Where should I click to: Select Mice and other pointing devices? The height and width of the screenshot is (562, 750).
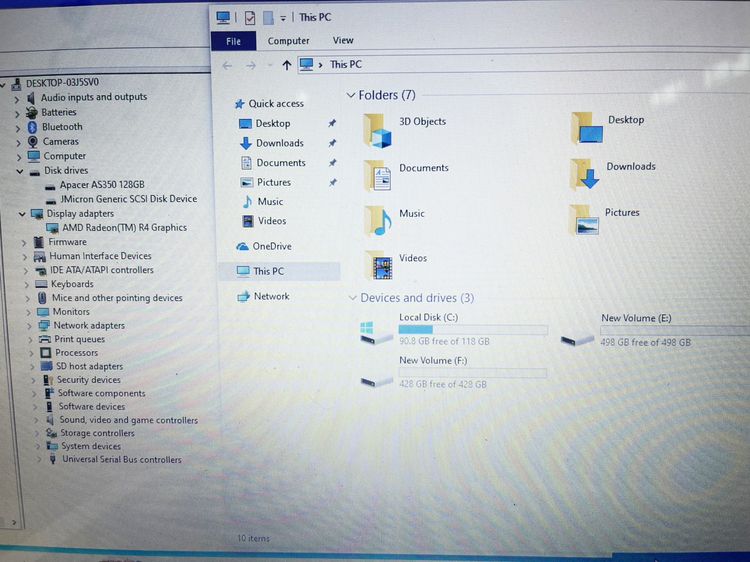pos(117,298)
